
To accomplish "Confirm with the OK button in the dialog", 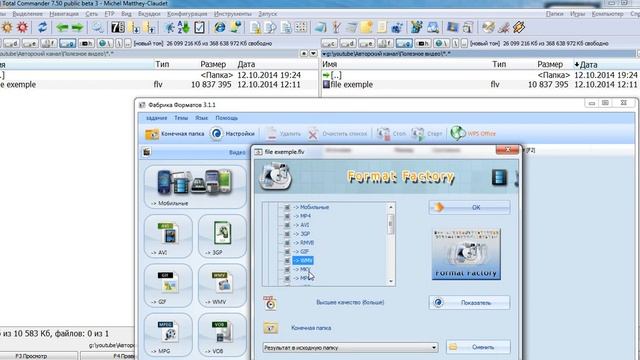I will tap(469, 207).
